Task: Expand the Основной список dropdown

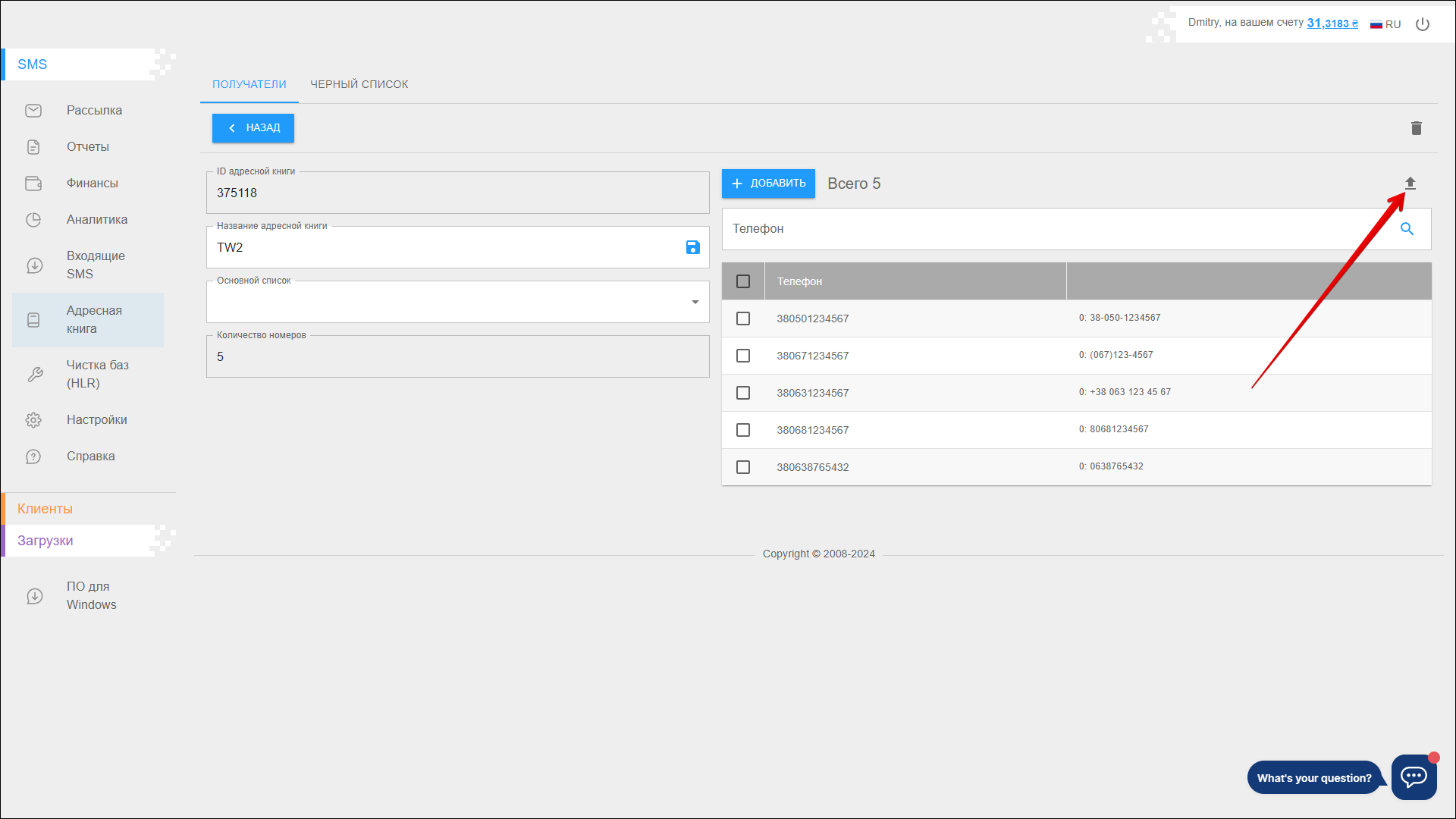Action: coord(695,302)
